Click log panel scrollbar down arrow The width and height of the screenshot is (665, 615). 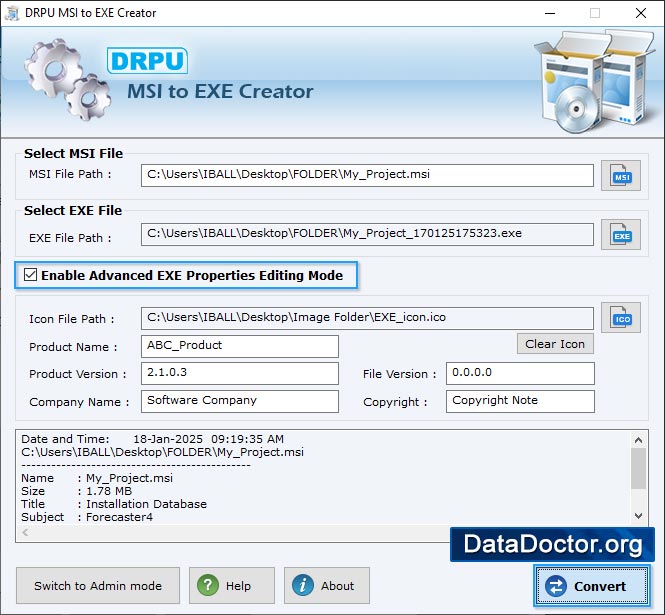pyautogui.click(x=639, y=515)
